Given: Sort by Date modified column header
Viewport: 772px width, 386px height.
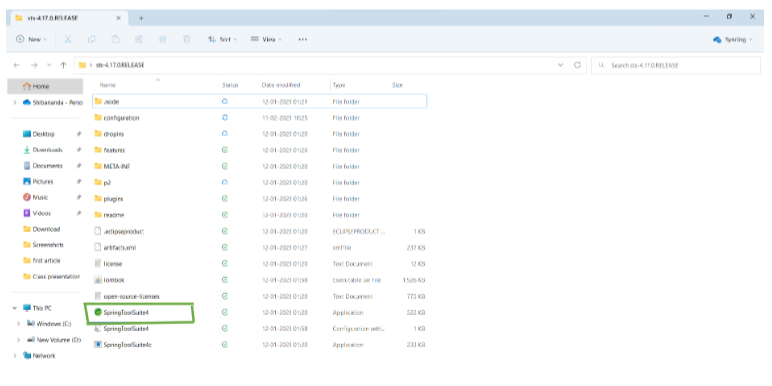Looking at the screenshot, I should [281, 85].
